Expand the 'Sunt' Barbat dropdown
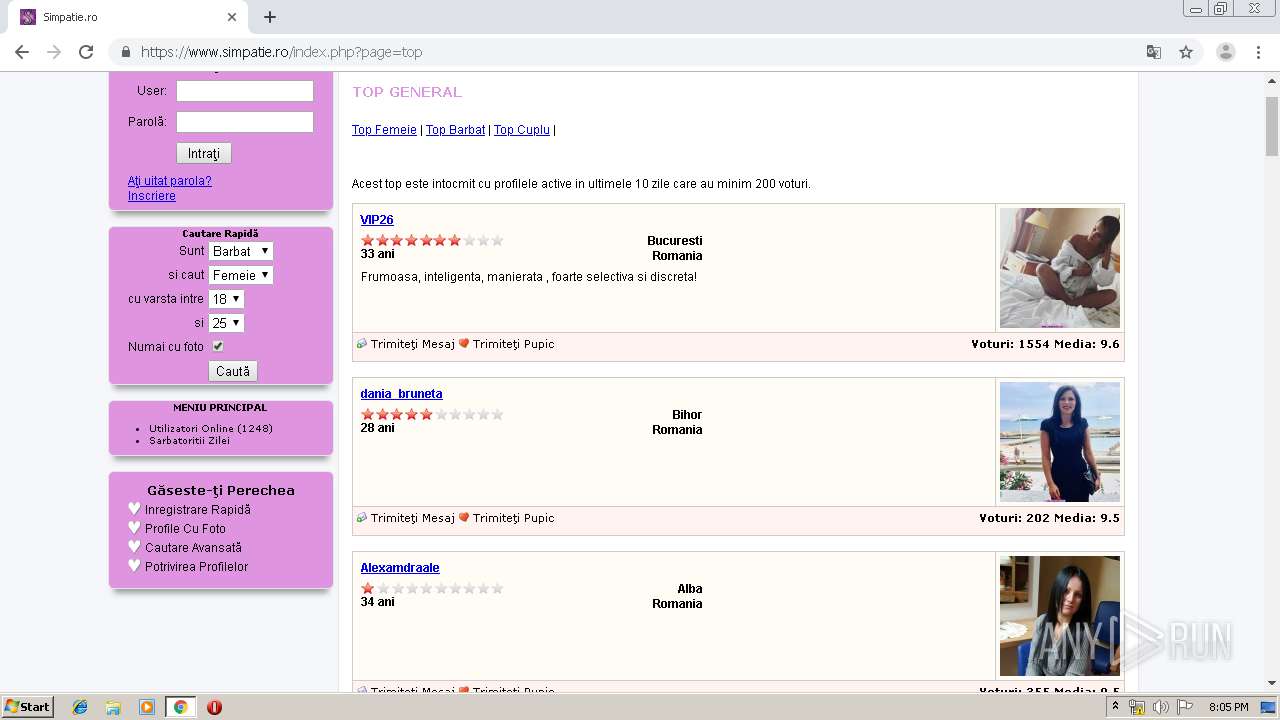 [241, 251]
